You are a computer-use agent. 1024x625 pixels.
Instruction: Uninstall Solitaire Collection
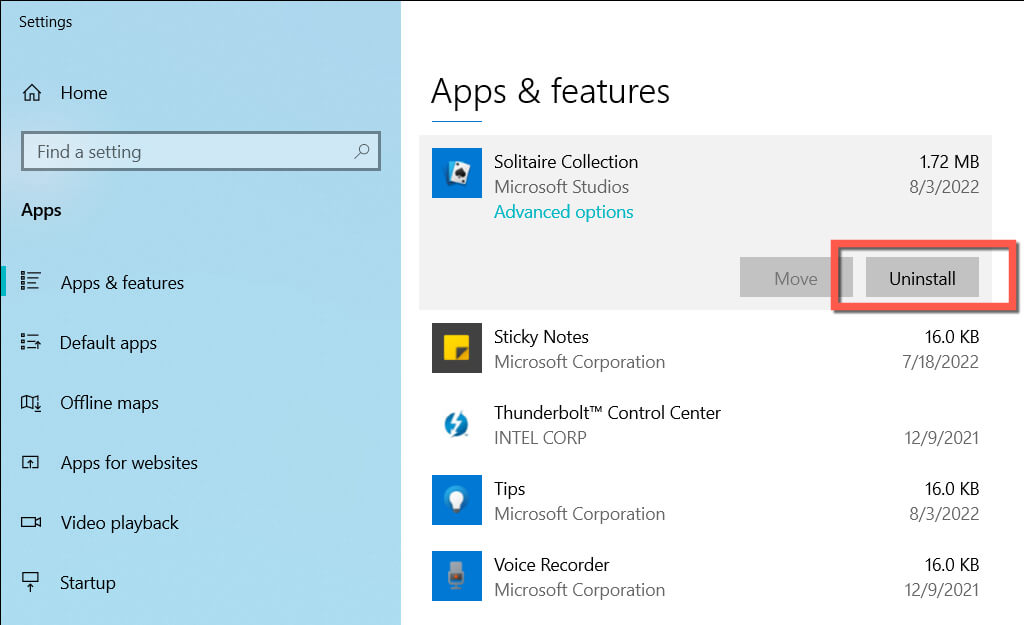[922, 279]
